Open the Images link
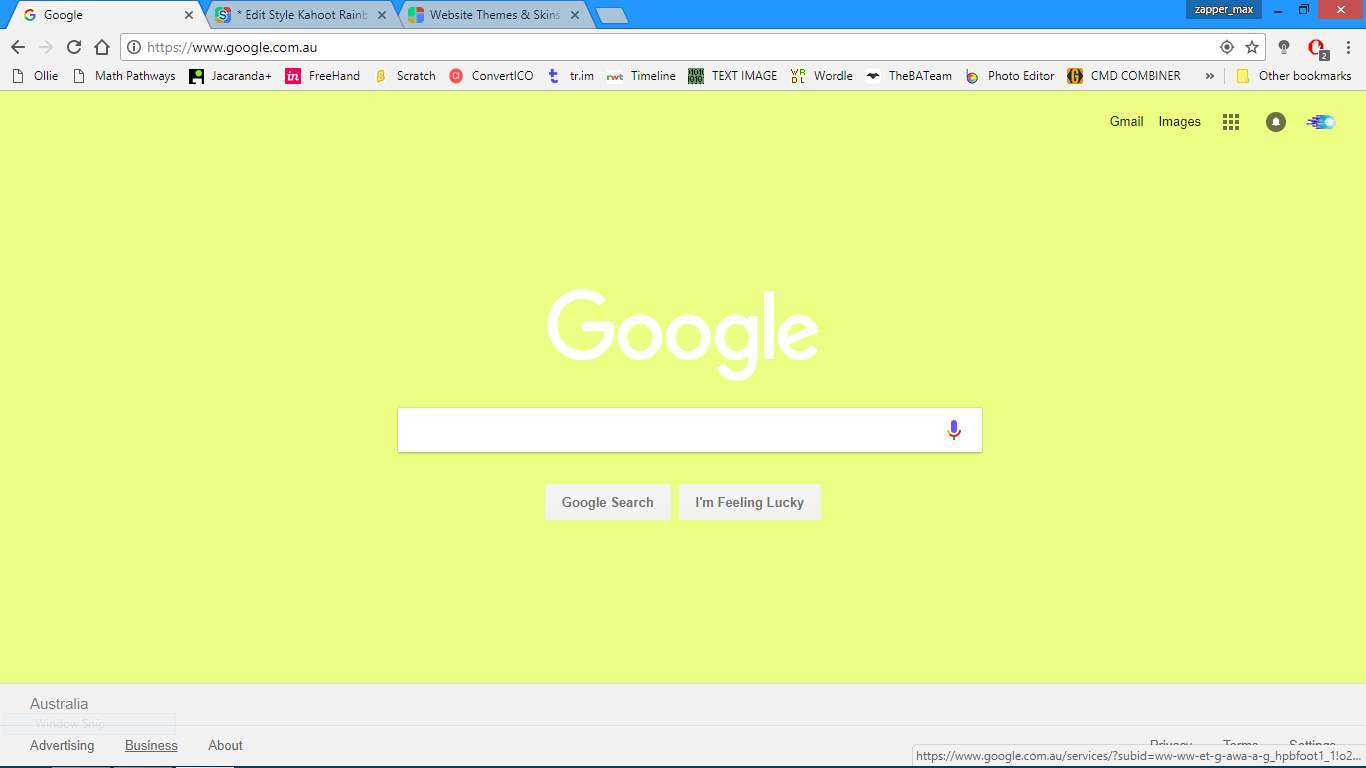The width and height of the screenshot is (1366, 768). click(x=1179, y=121)
